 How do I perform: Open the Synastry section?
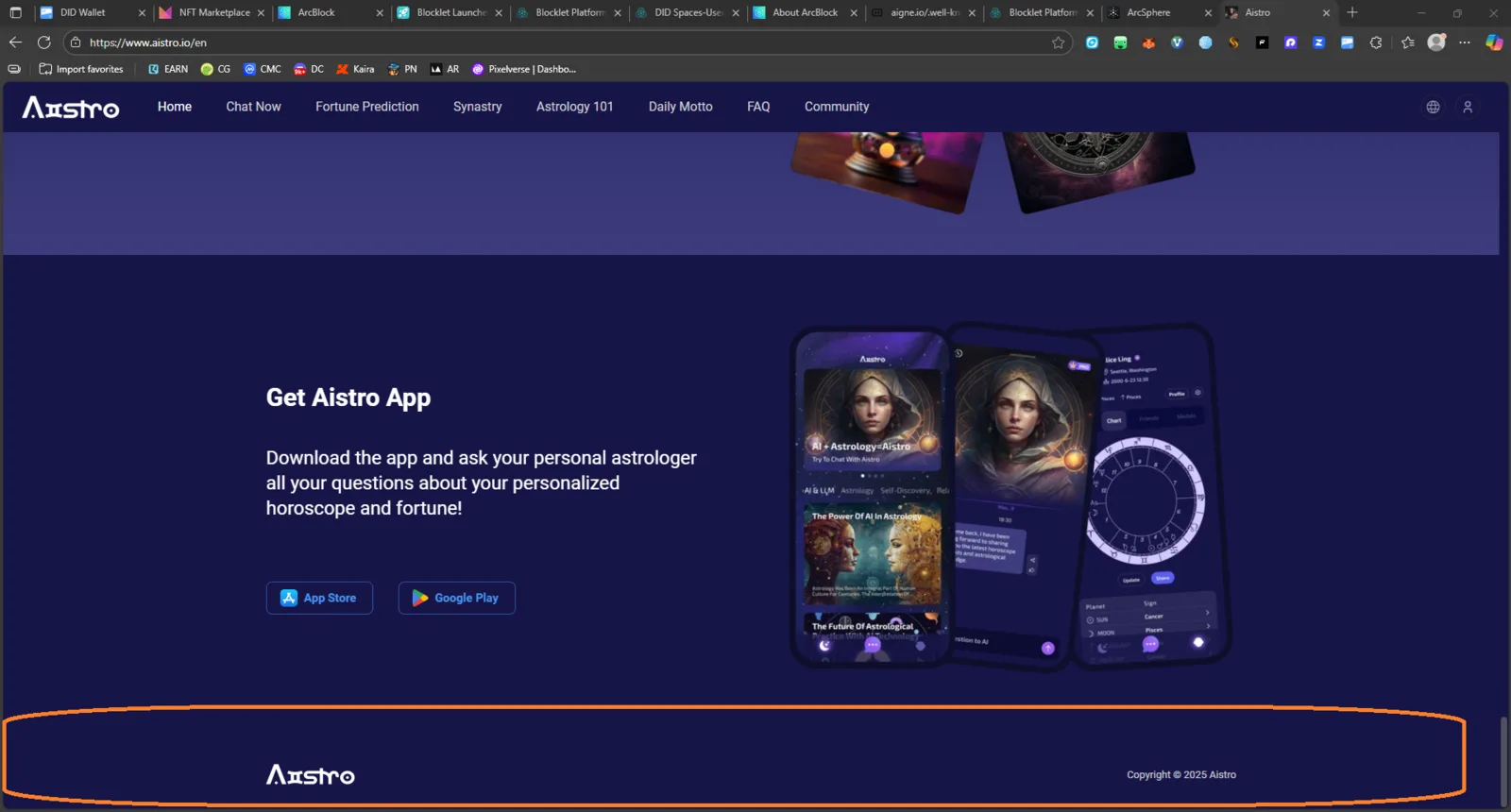pyautogui.click(x=478, y=107)
